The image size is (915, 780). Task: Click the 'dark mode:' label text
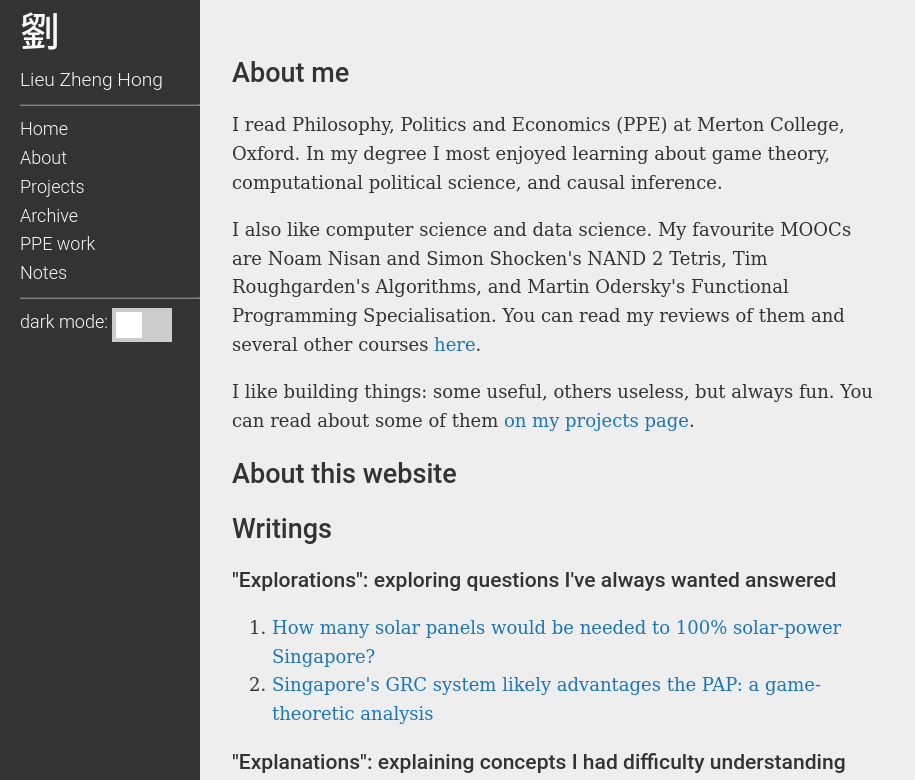(x=64, y=322)
